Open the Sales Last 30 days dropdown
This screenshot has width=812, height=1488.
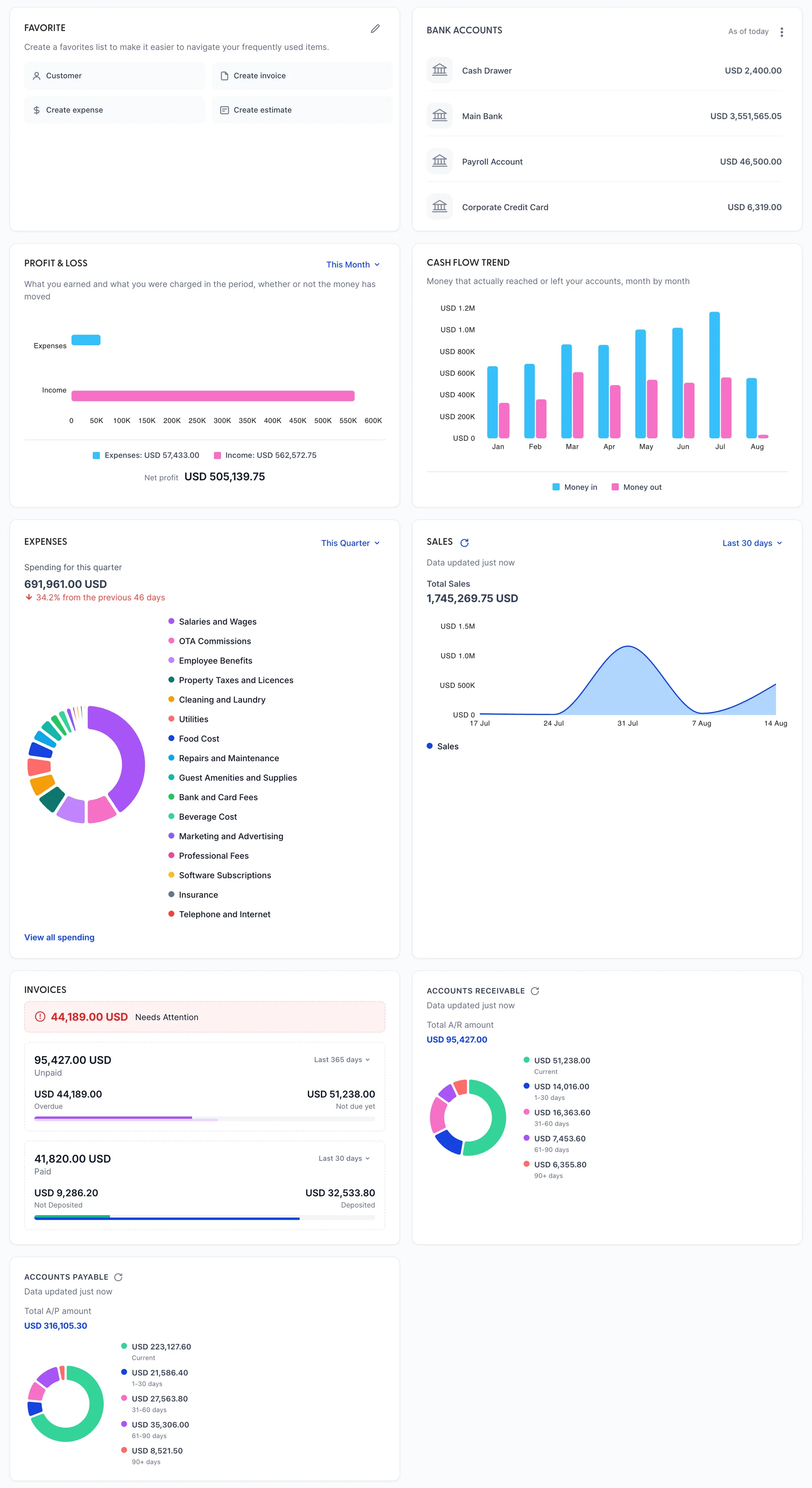tap(752, 543)
